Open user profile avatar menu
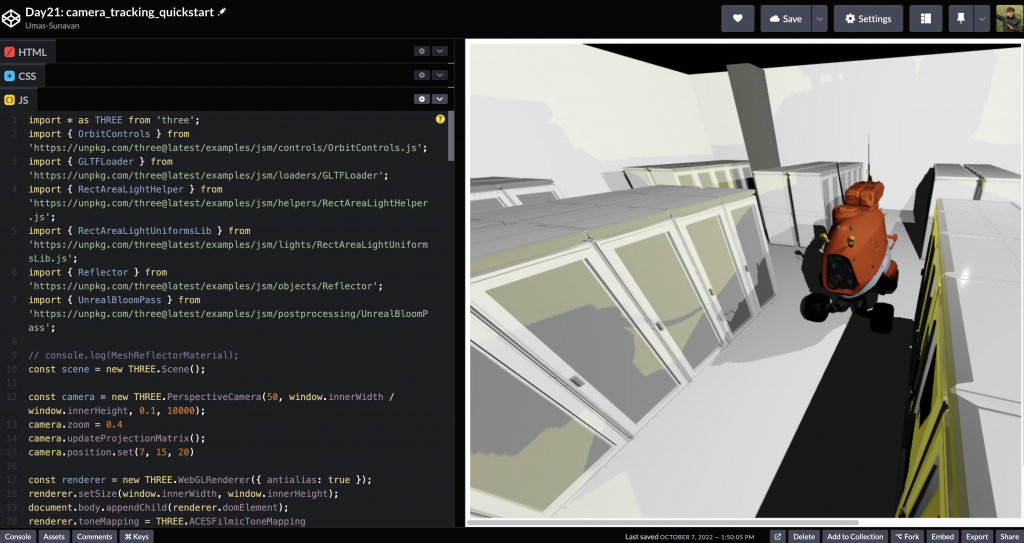Screen dimensions: 1024x543 [x=1009, y=18]
